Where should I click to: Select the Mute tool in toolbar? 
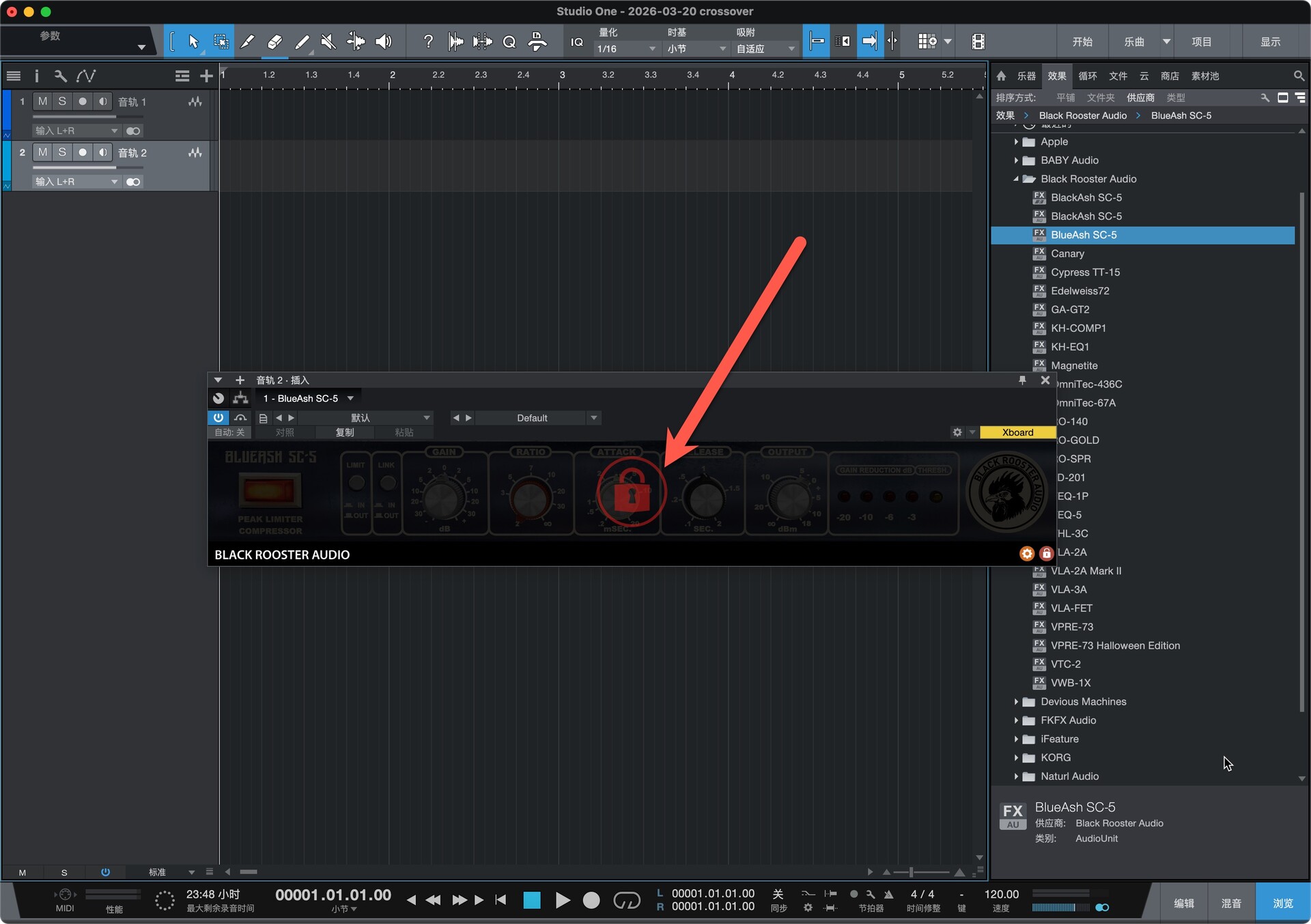[x=328, y=42]
